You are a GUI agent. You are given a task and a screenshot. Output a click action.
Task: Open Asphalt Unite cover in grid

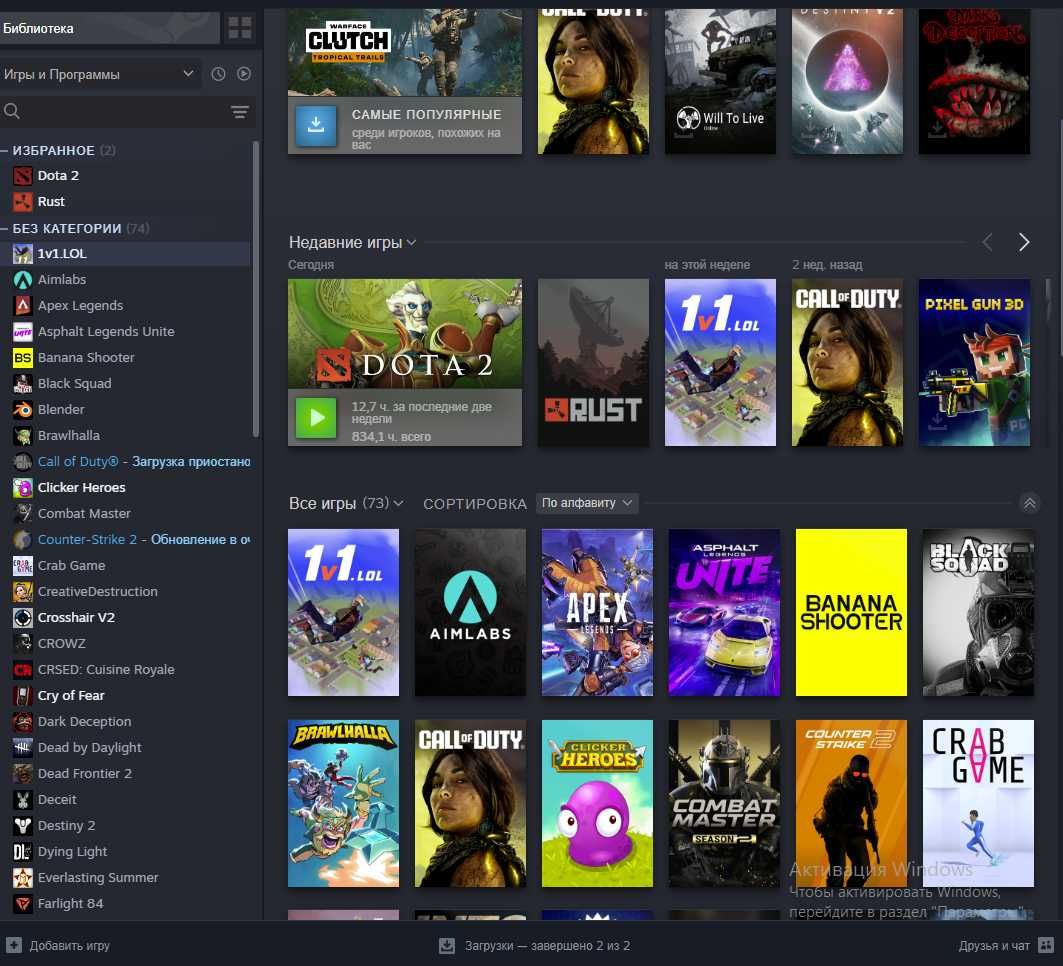click(724, 612)
